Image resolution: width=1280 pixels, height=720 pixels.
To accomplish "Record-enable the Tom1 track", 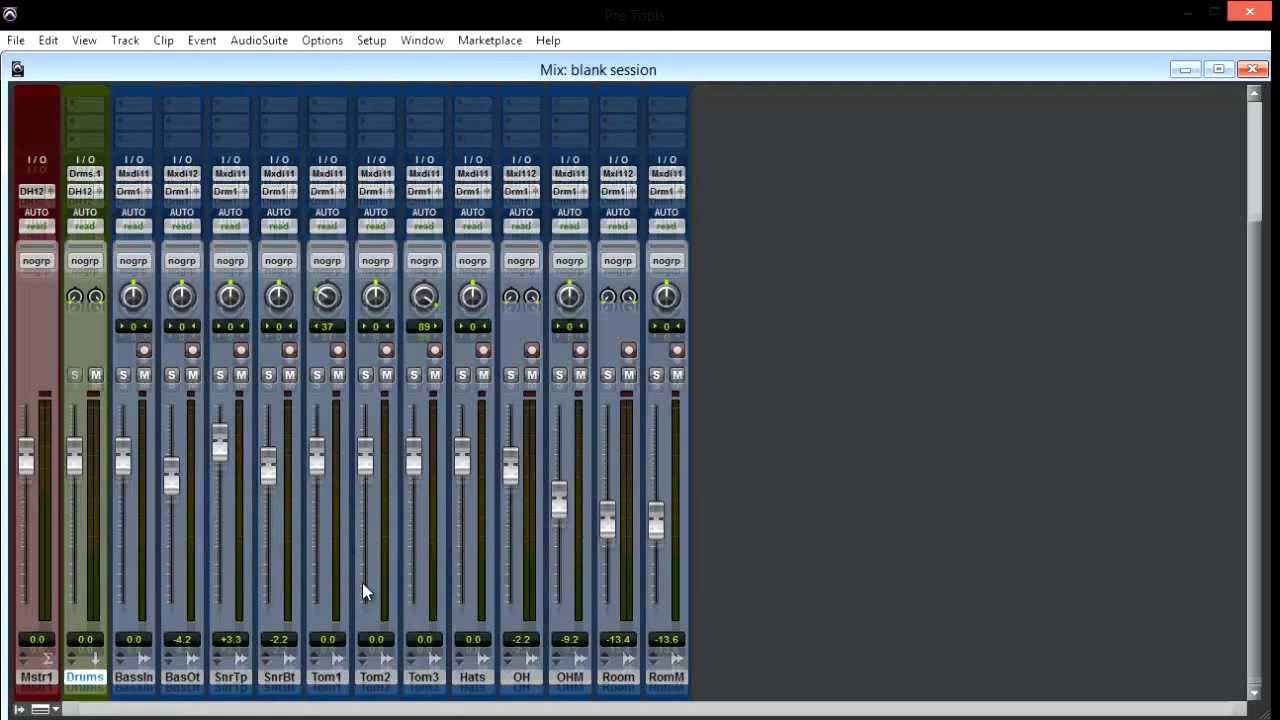I will pos(338,350).
